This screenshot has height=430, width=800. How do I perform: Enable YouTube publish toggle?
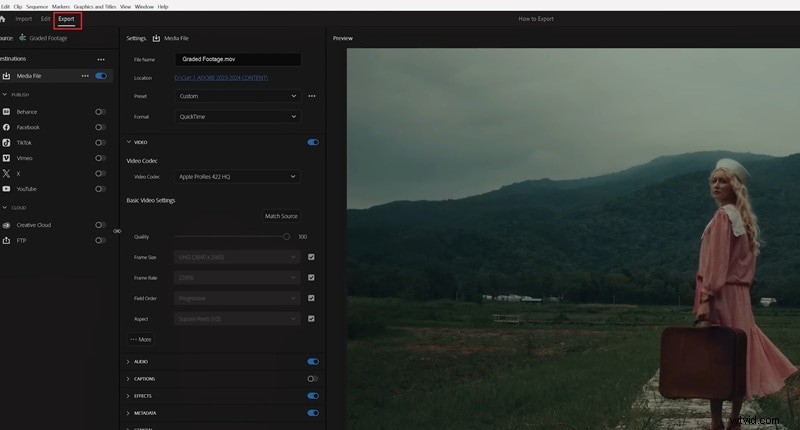point(101,189)
